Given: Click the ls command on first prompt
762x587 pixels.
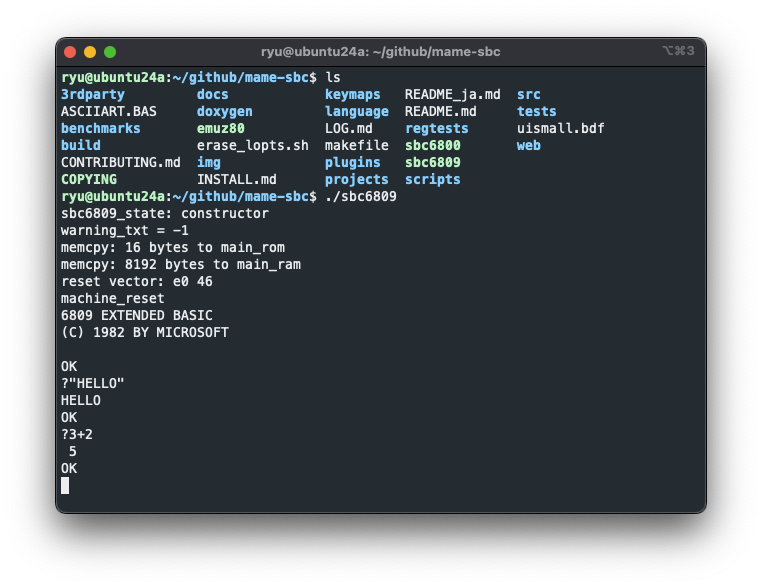Looking at the screenshot, I should click(x=333, y=77).
